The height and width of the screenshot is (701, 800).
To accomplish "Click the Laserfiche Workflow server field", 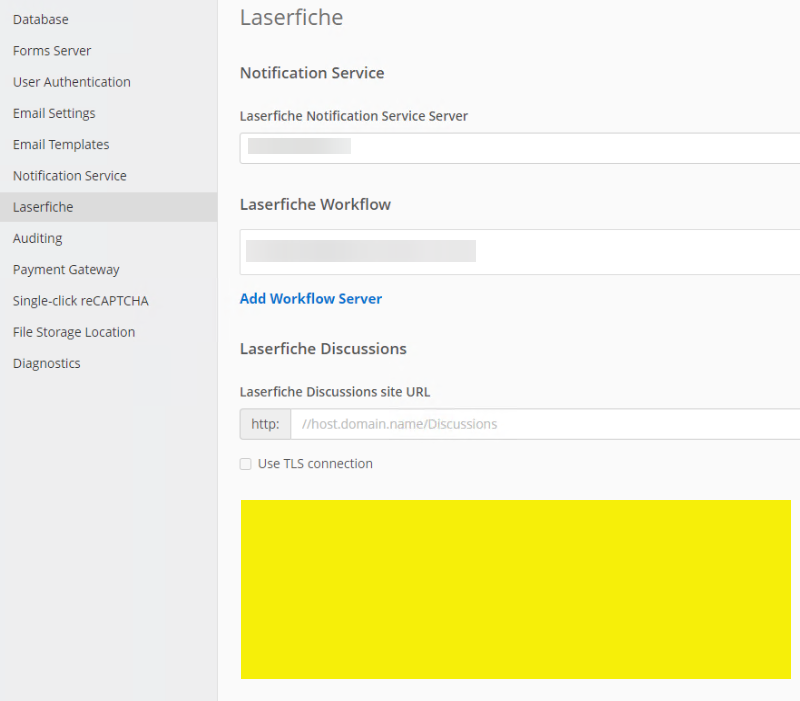I will tap(520, 252).
